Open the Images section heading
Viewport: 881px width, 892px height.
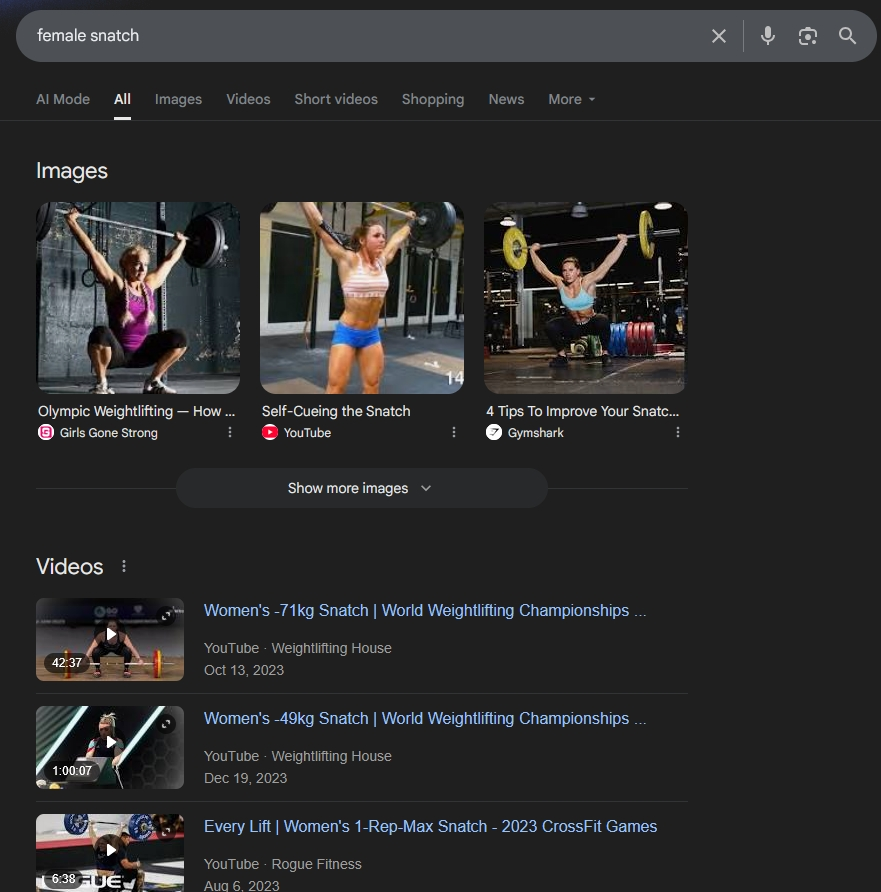pyautogui.click(x=72, y=171)
